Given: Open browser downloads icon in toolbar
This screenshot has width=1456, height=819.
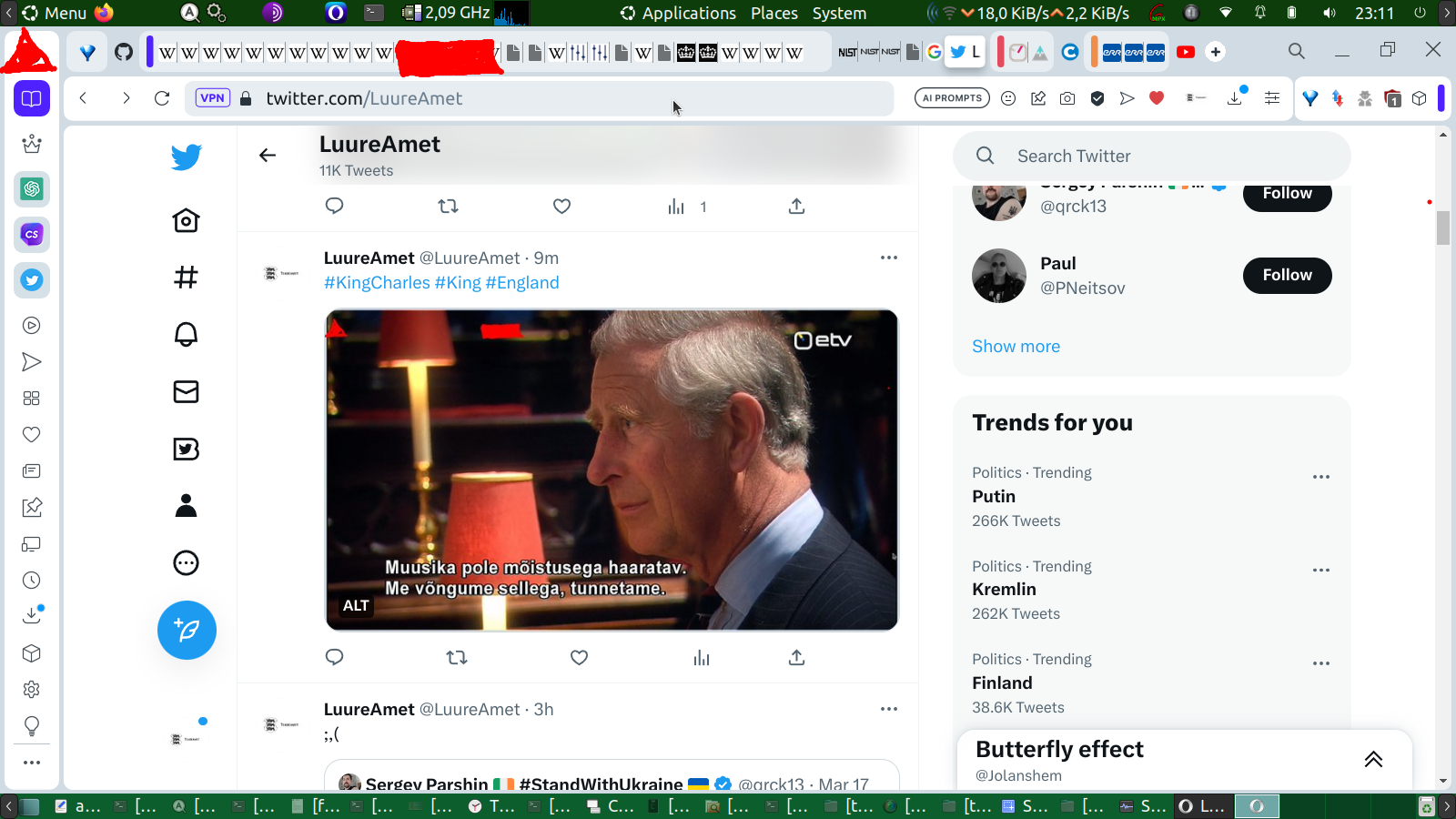Looking at the screenshot, I should point(1235,98).
